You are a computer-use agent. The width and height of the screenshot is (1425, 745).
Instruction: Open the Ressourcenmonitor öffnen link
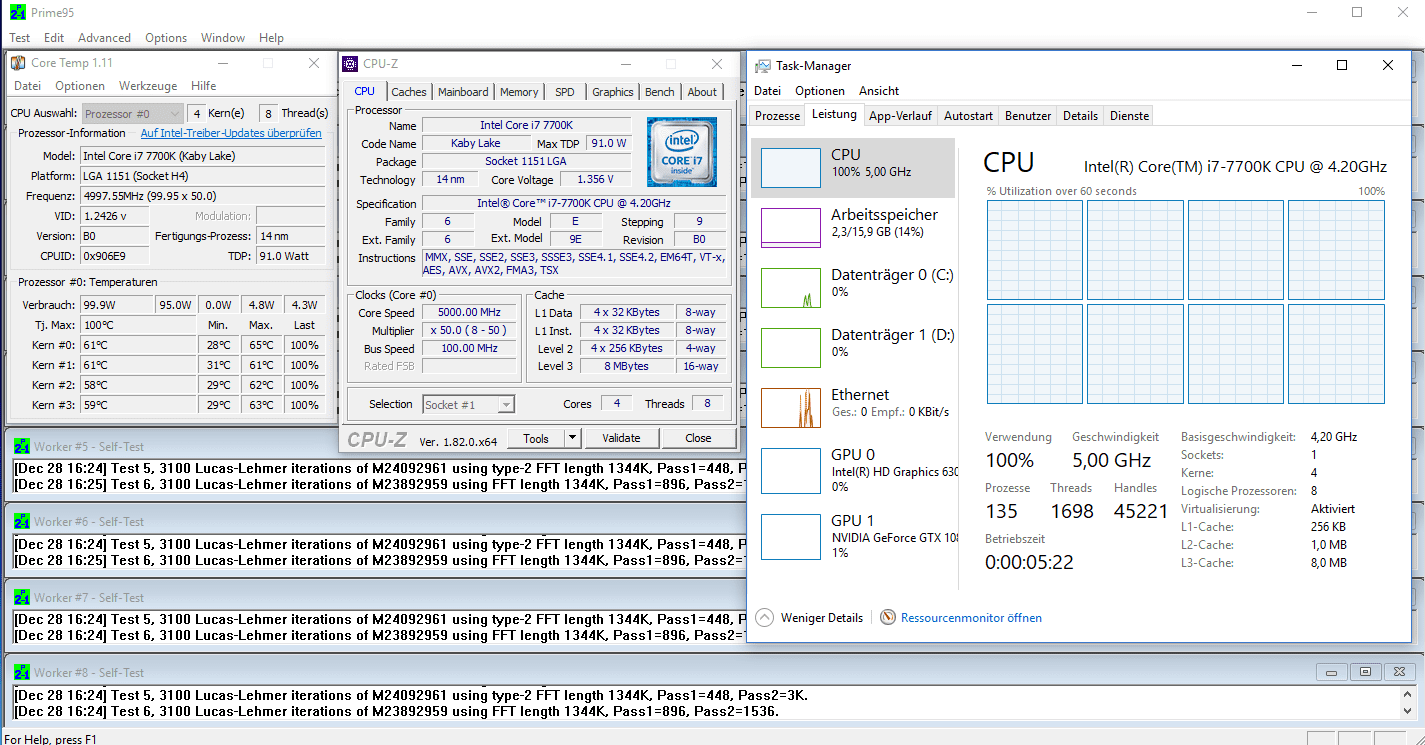tap(971, 617)
